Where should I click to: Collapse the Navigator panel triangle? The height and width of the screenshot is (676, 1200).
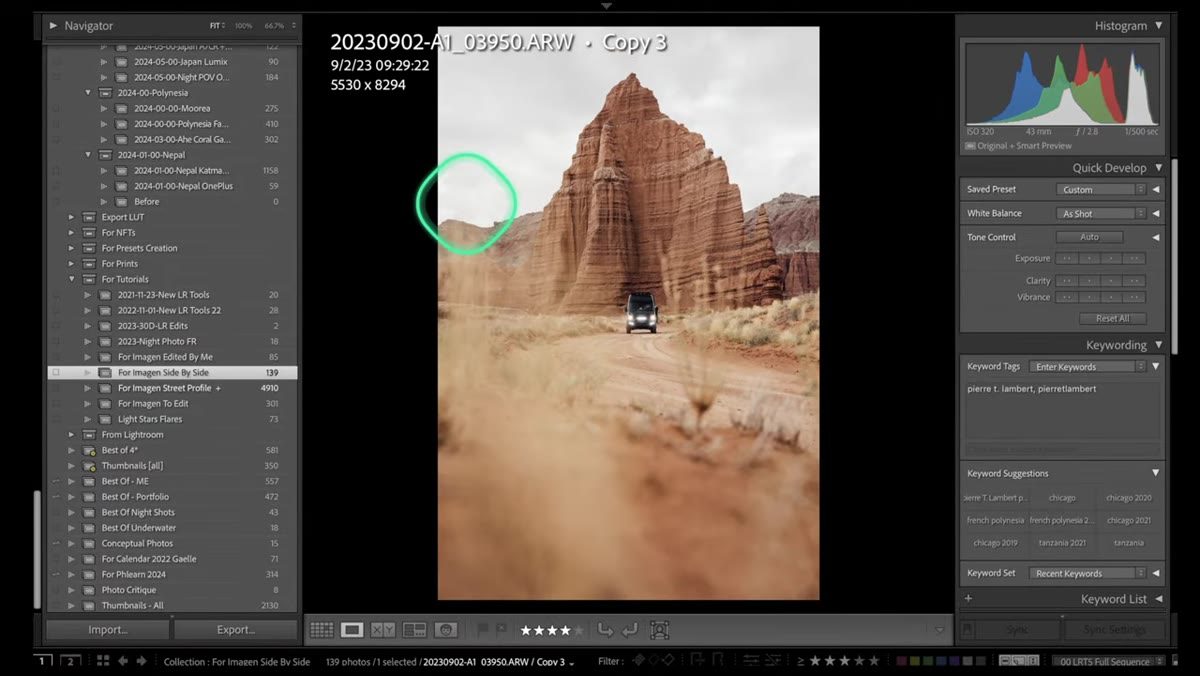pyautogui.click(x=53, y=25)
